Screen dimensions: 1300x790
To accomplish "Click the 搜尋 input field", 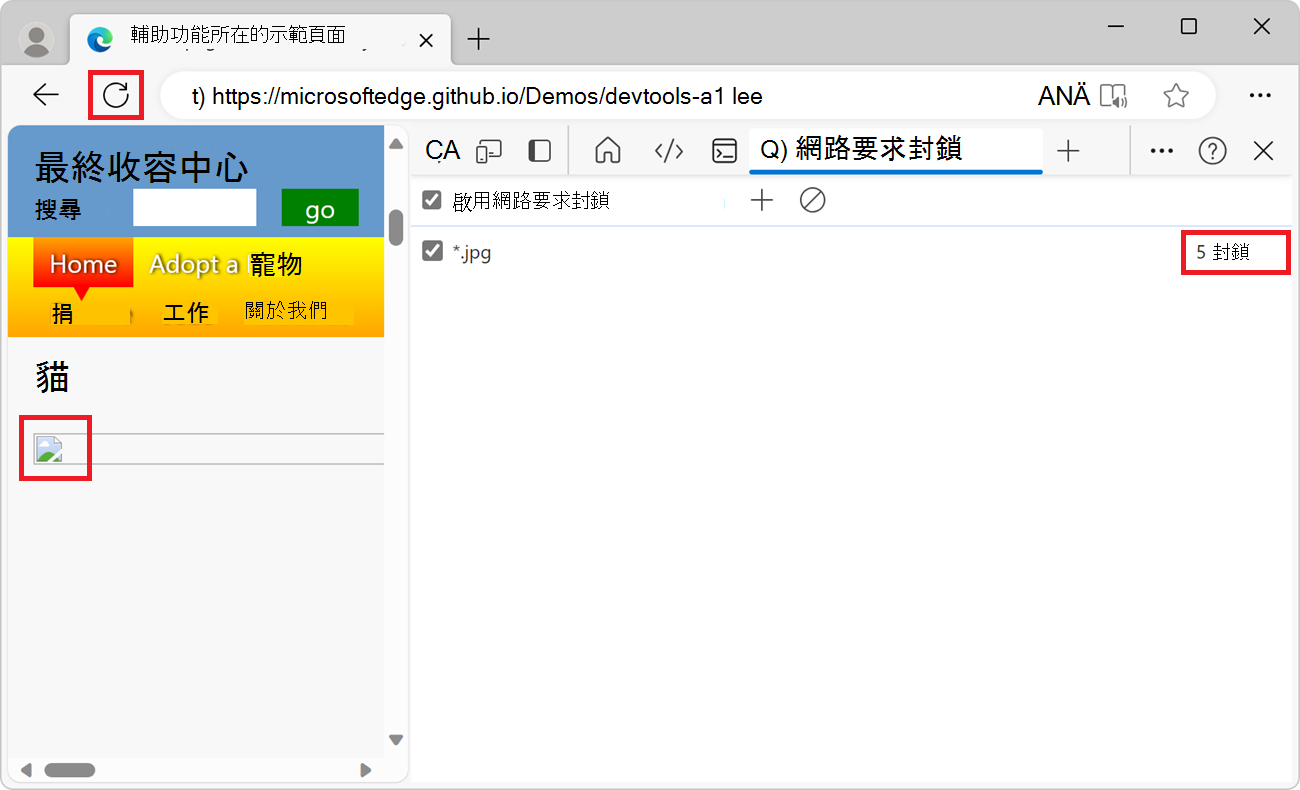I will (193, 207).
